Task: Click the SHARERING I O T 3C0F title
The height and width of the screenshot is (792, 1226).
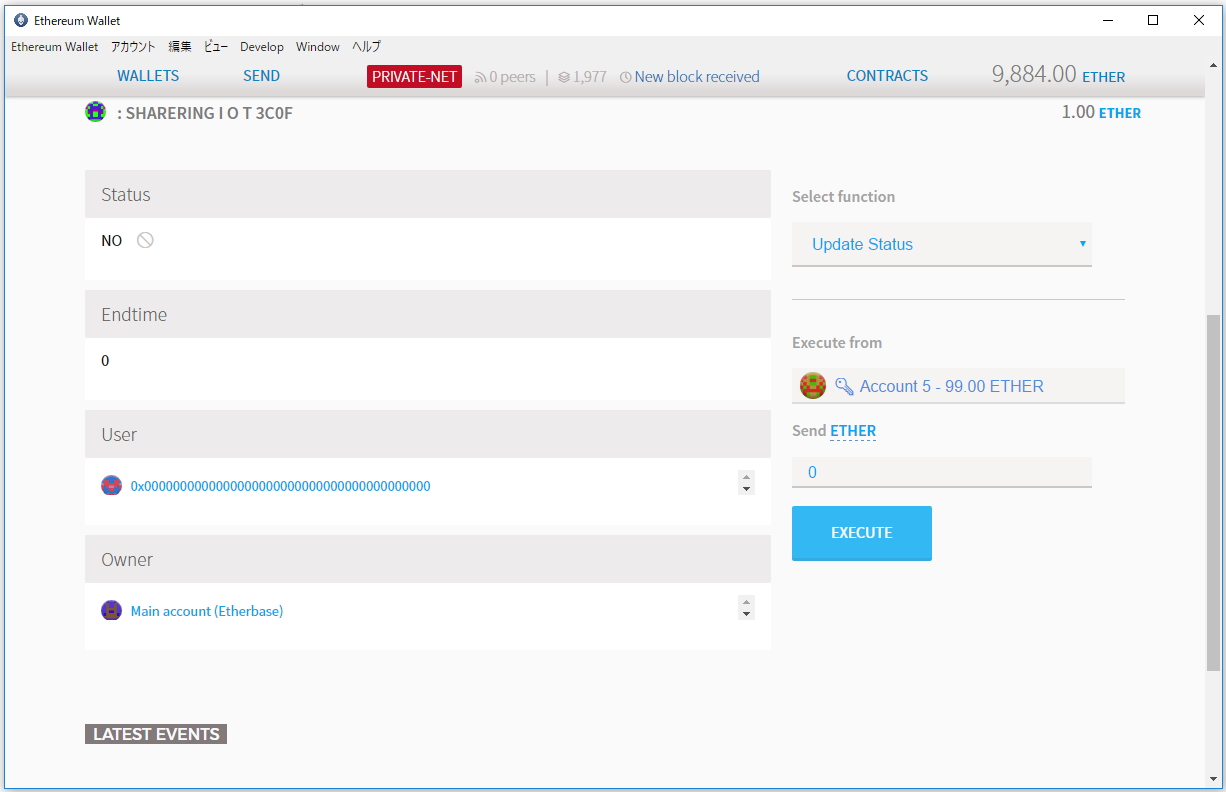Action: tap(205, 113)
